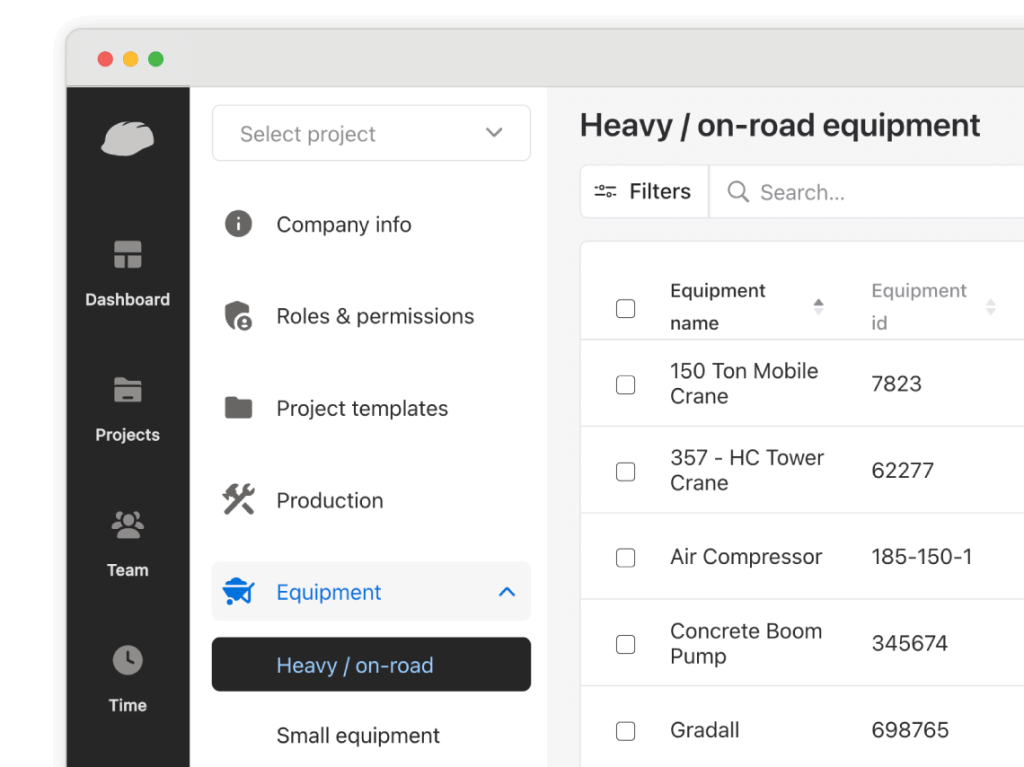Open the Team section icon
Image resolution: width=1024 pixels, height=767 pixels.
coord(127,524)
